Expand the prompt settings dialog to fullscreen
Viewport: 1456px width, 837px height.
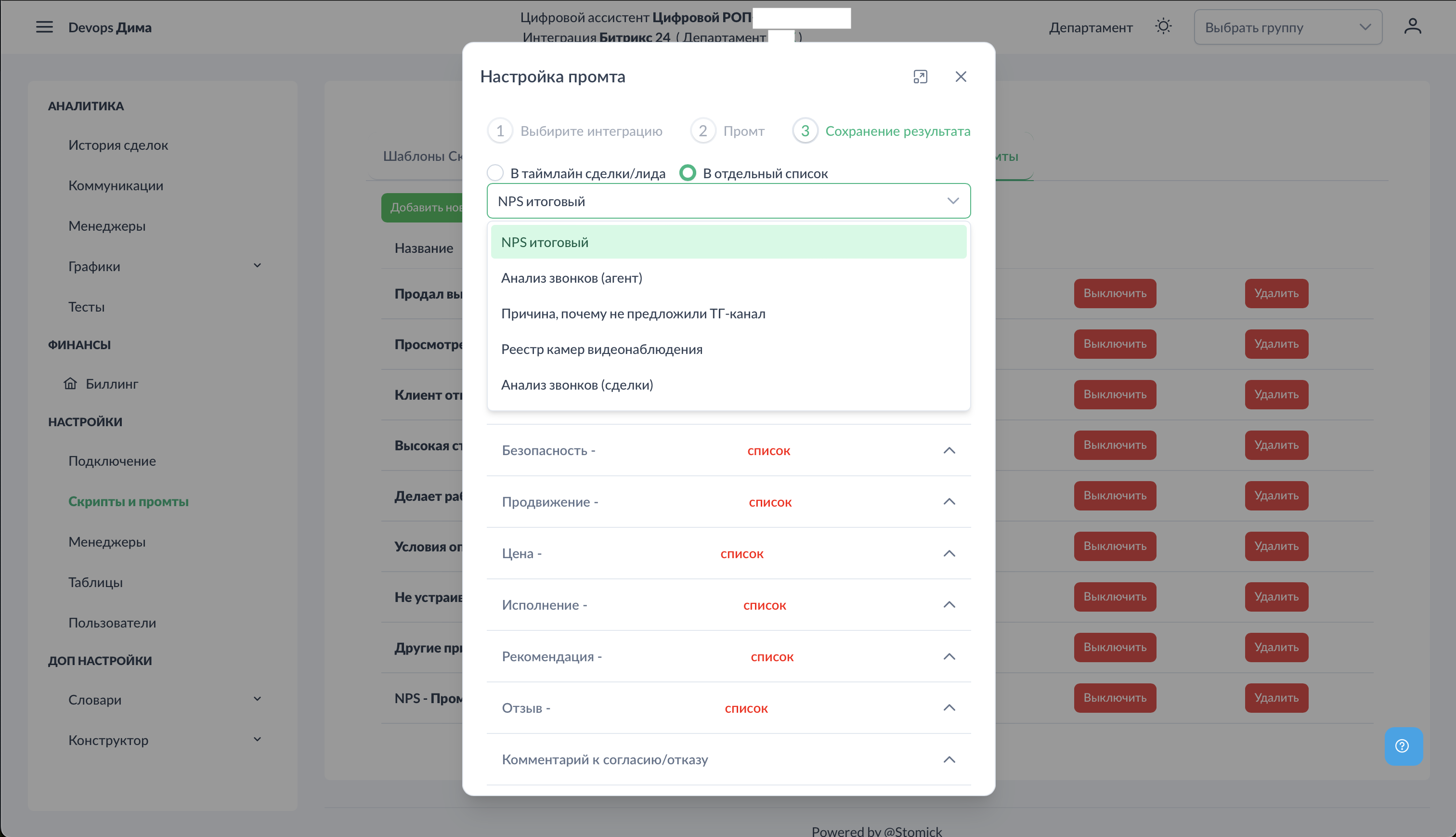(920, 77)
